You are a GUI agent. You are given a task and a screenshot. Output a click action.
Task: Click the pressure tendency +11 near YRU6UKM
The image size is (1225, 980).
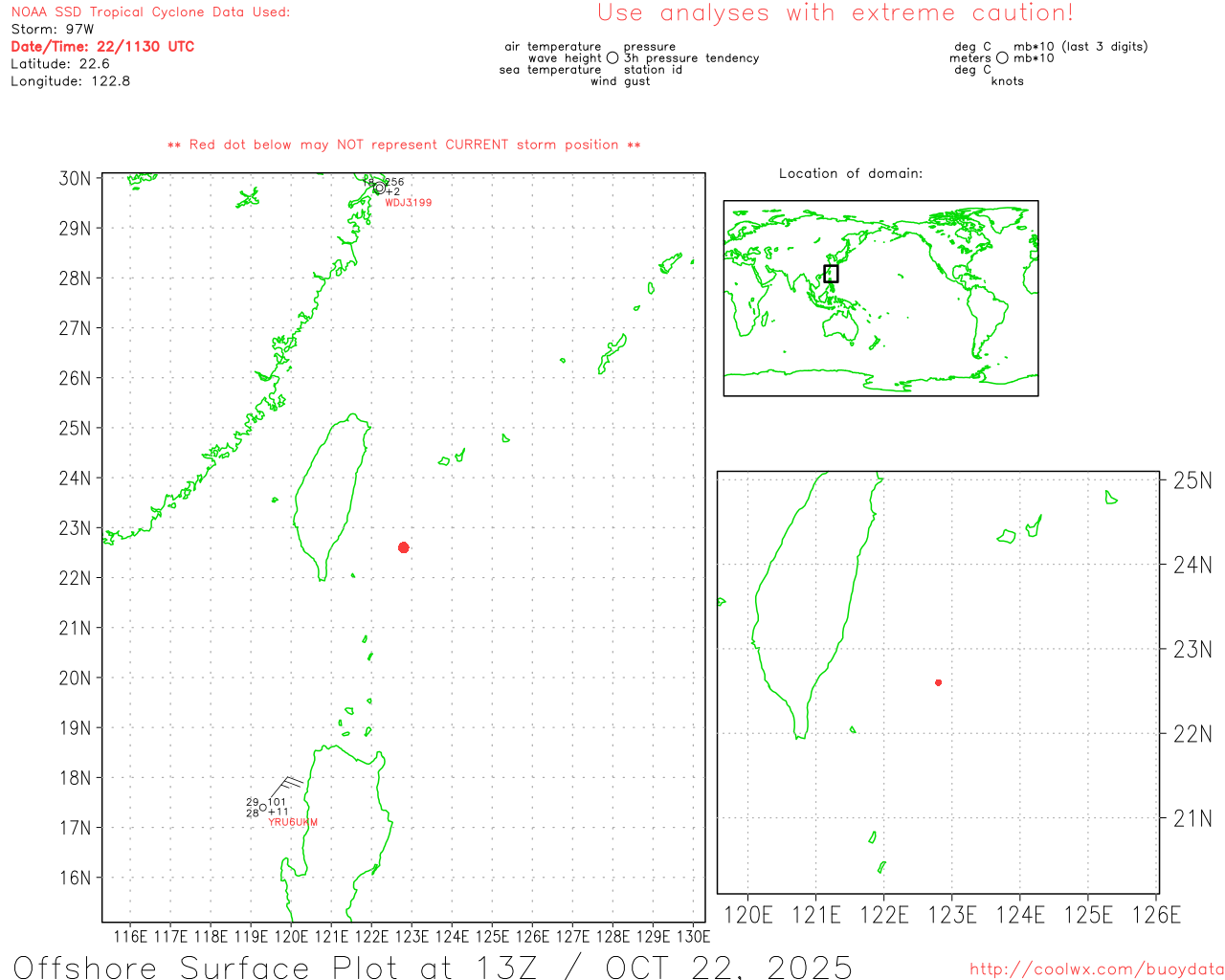278,813
